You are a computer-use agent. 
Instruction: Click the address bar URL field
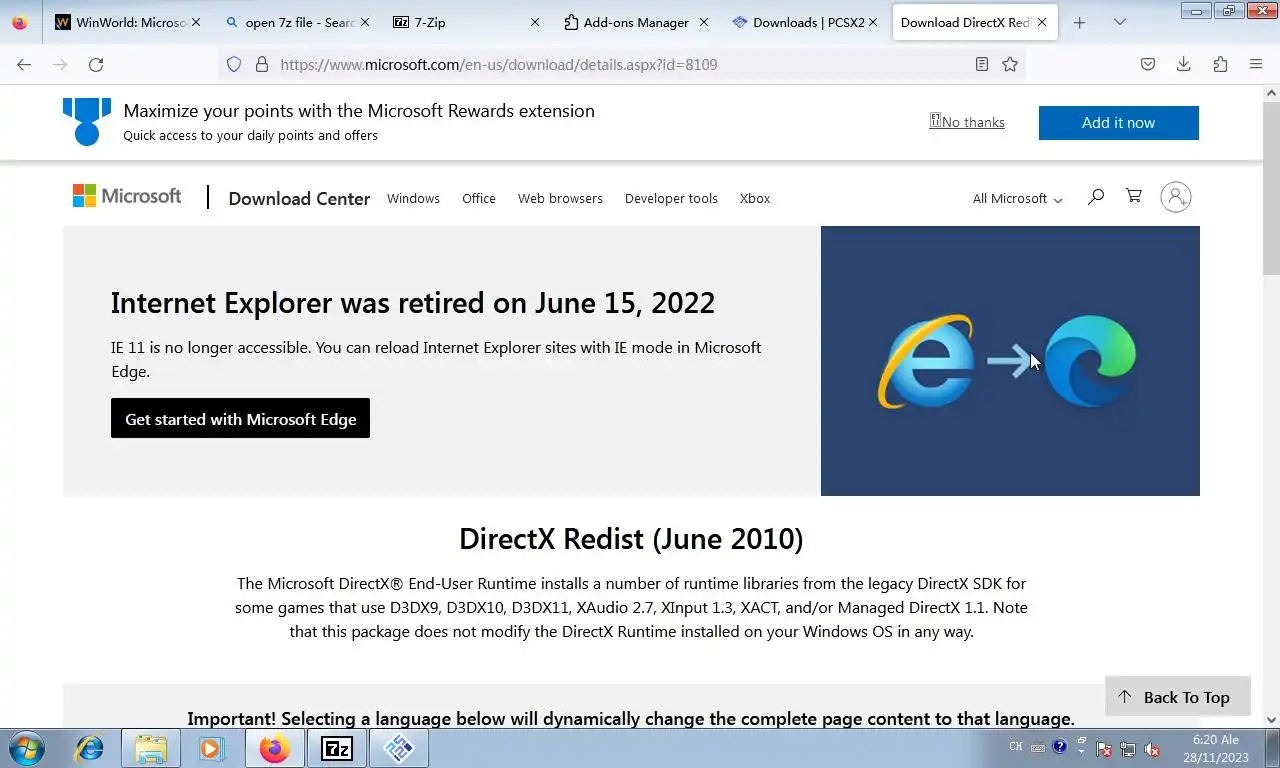(620, 64)
